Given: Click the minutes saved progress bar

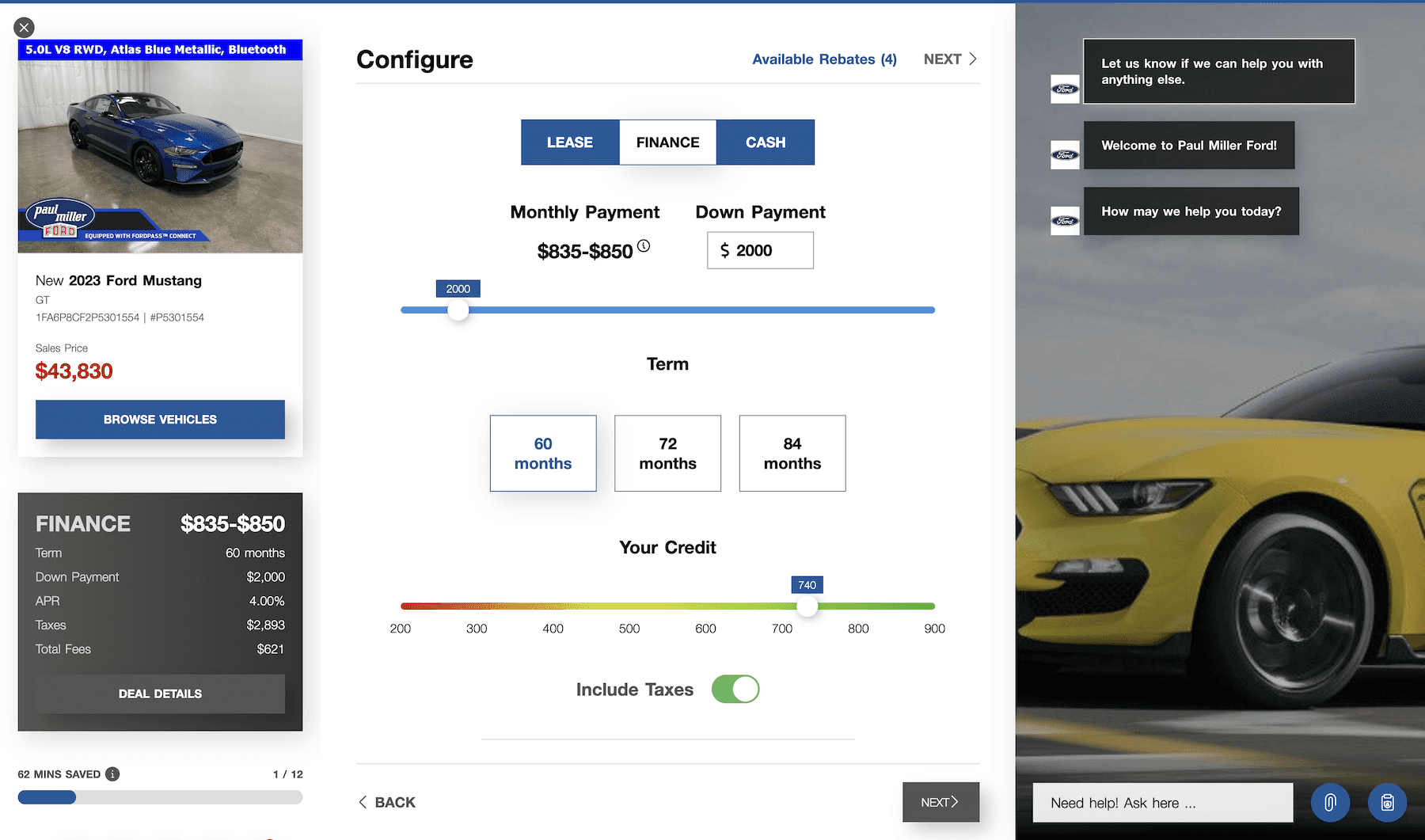Looking at the screenshot, I should (x=160, y=797).
